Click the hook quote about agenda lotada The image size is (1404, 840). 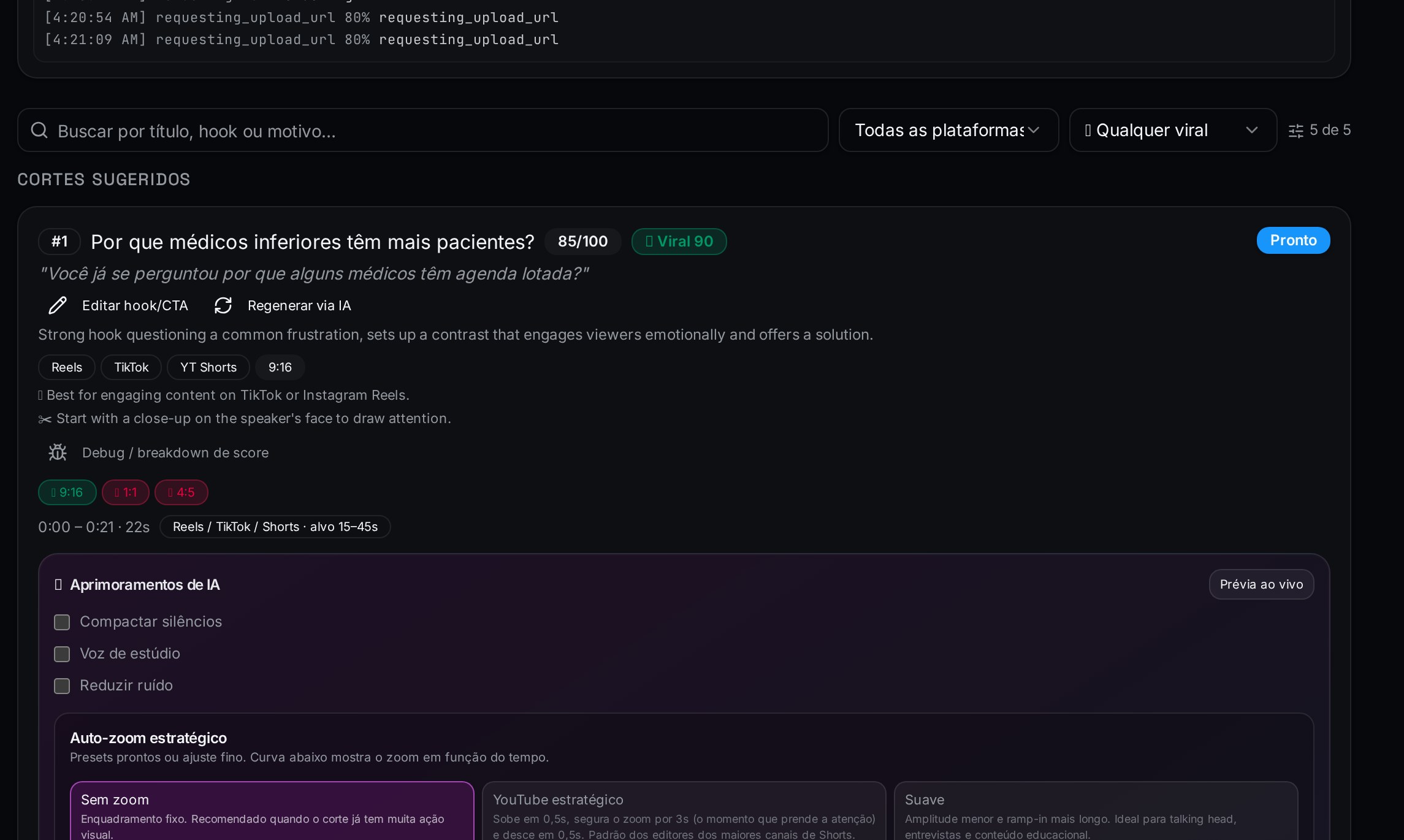point(313,273)
